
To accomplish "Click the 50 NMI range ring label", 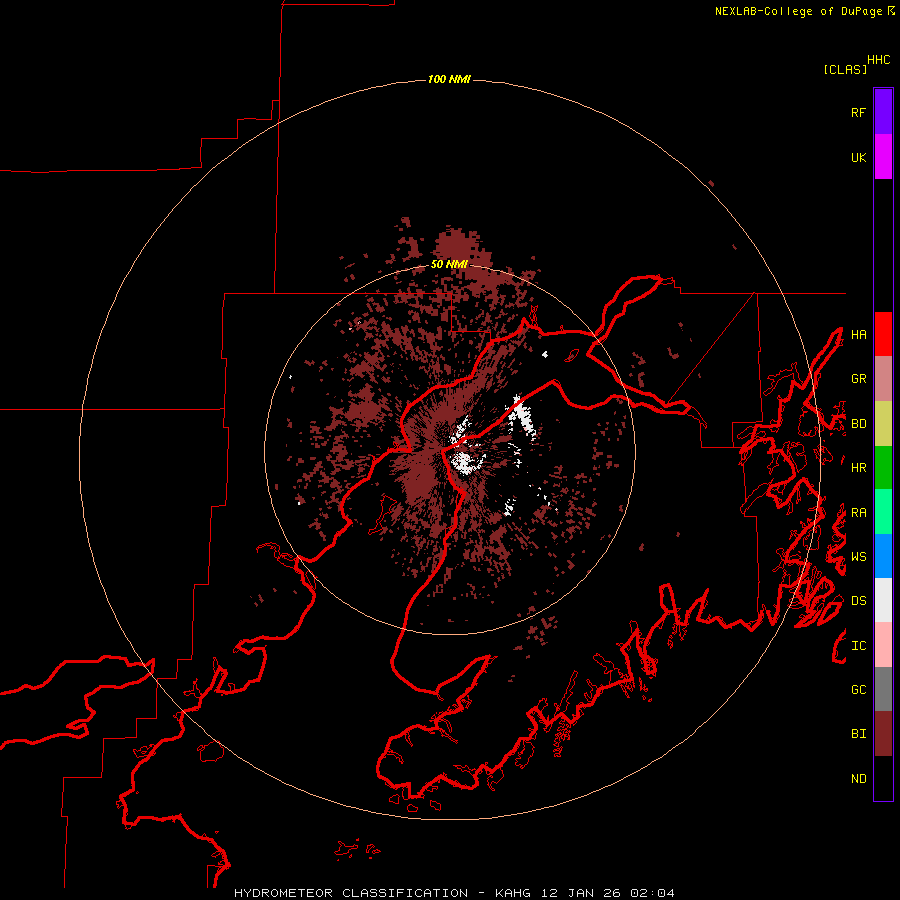I will (x=449, y=264).
